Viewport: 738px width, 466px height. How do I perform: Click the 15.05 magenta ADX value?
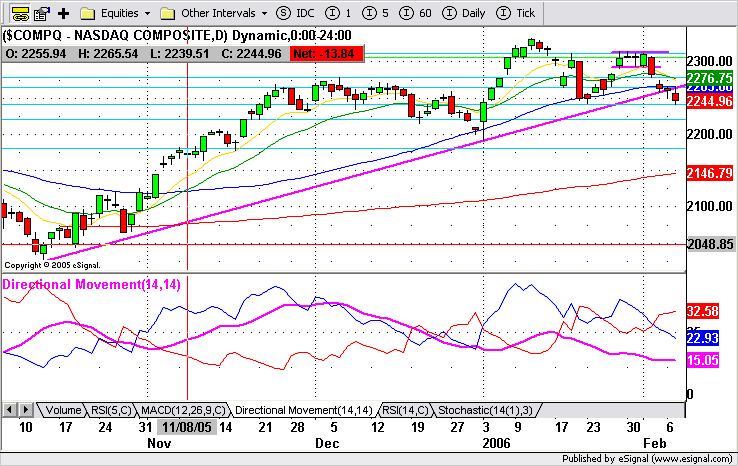coord(702,361)
